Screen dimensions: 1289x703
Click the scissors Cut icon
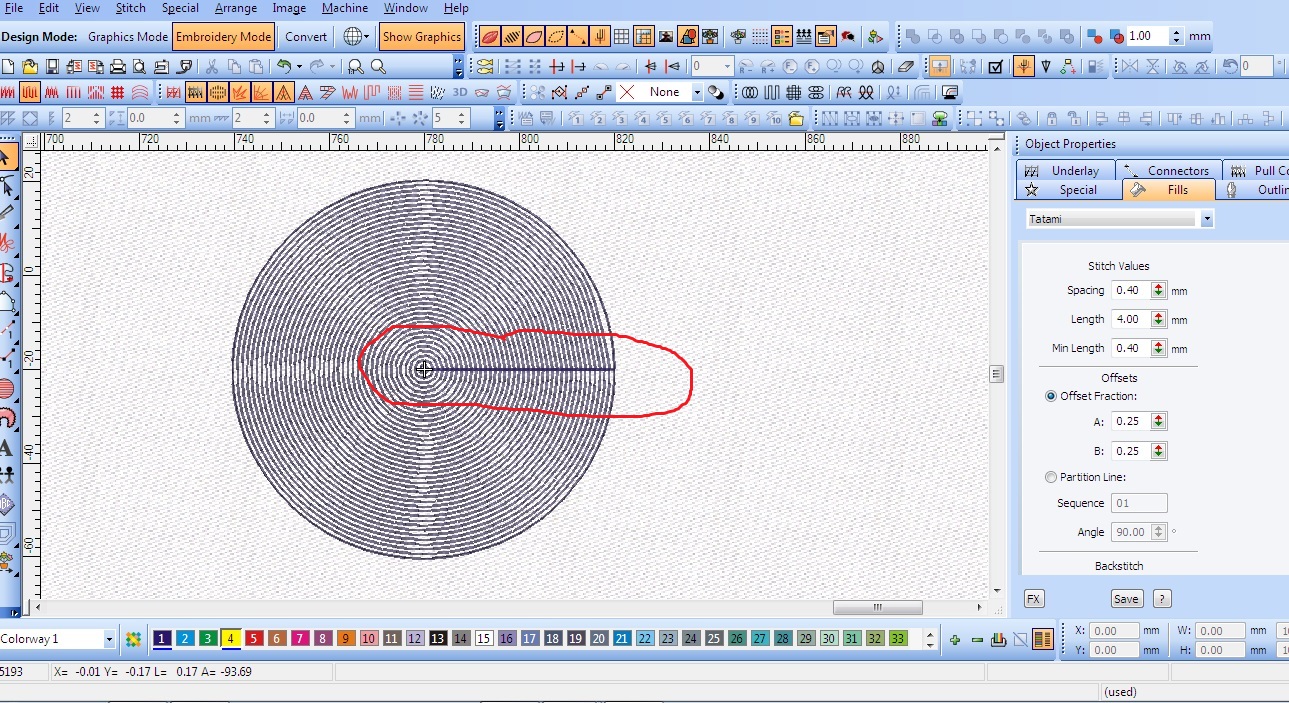click(211, 67)
